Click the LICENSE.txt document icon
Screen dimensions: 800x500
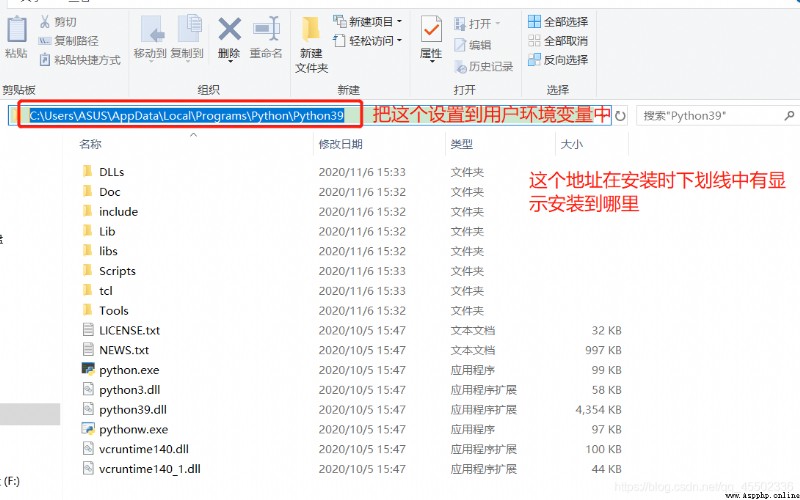coord(88,330)
